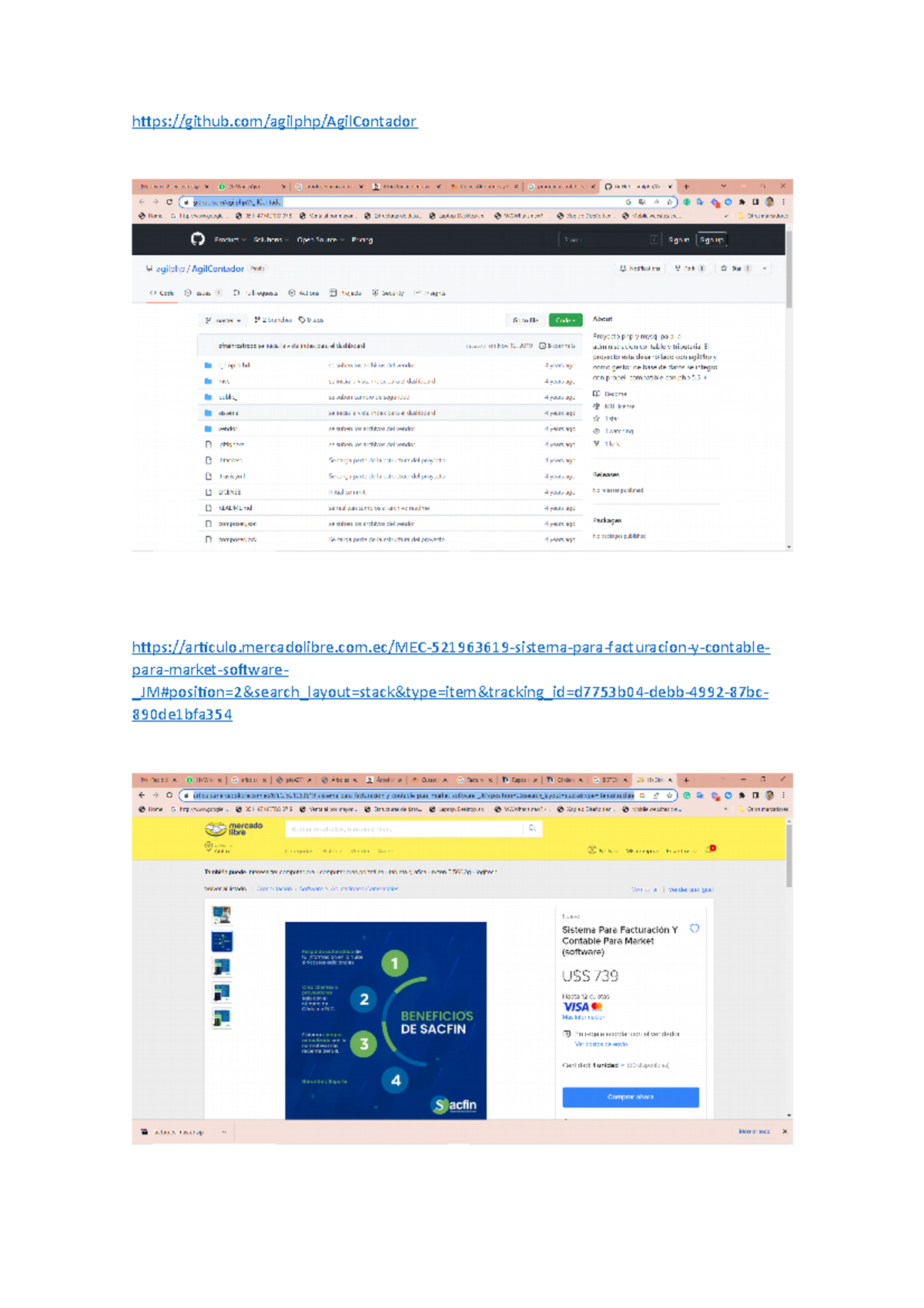This screenshot has width=924, height=1308.
Task: Toggle the favorite heart icon
Action: [x=695, y=929]
